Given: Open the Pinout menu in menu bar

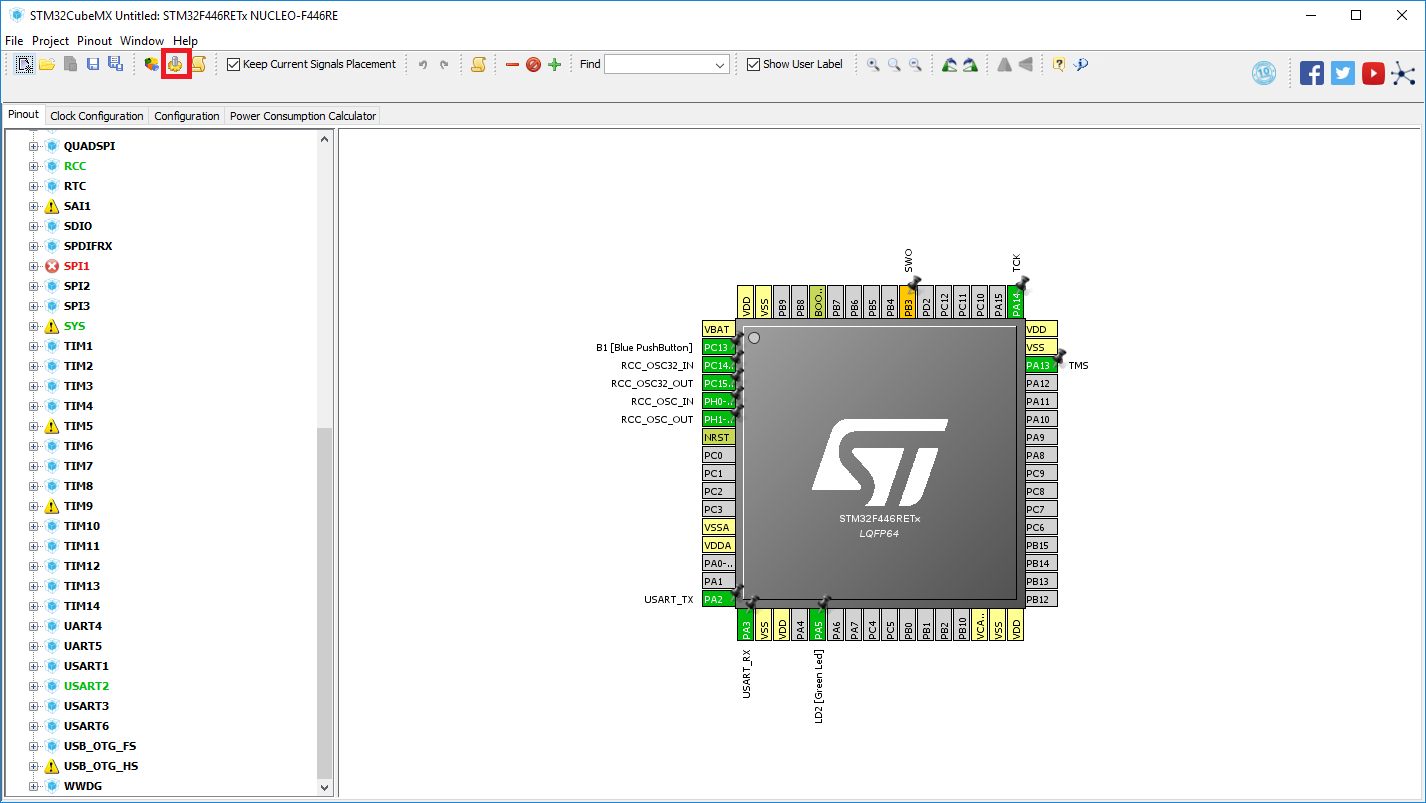Looking at the screenshot, I should tap(95, 41).
